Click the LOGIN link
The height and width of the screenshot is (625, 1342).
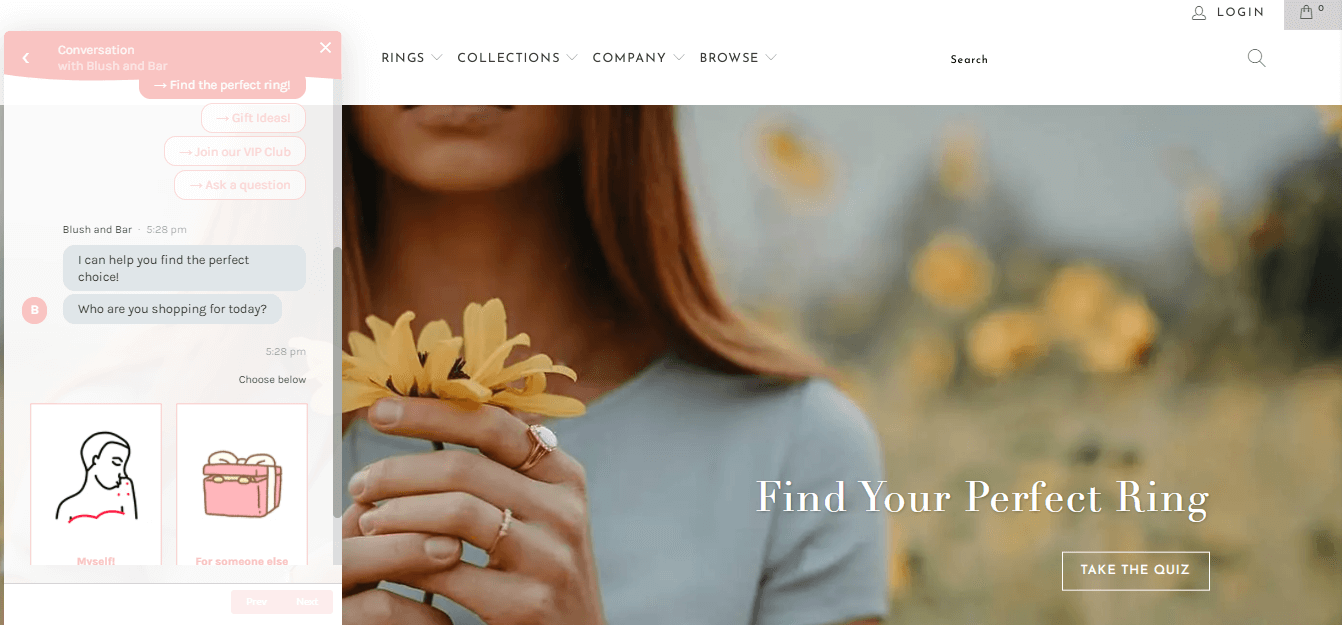[x=1241, y=13]
